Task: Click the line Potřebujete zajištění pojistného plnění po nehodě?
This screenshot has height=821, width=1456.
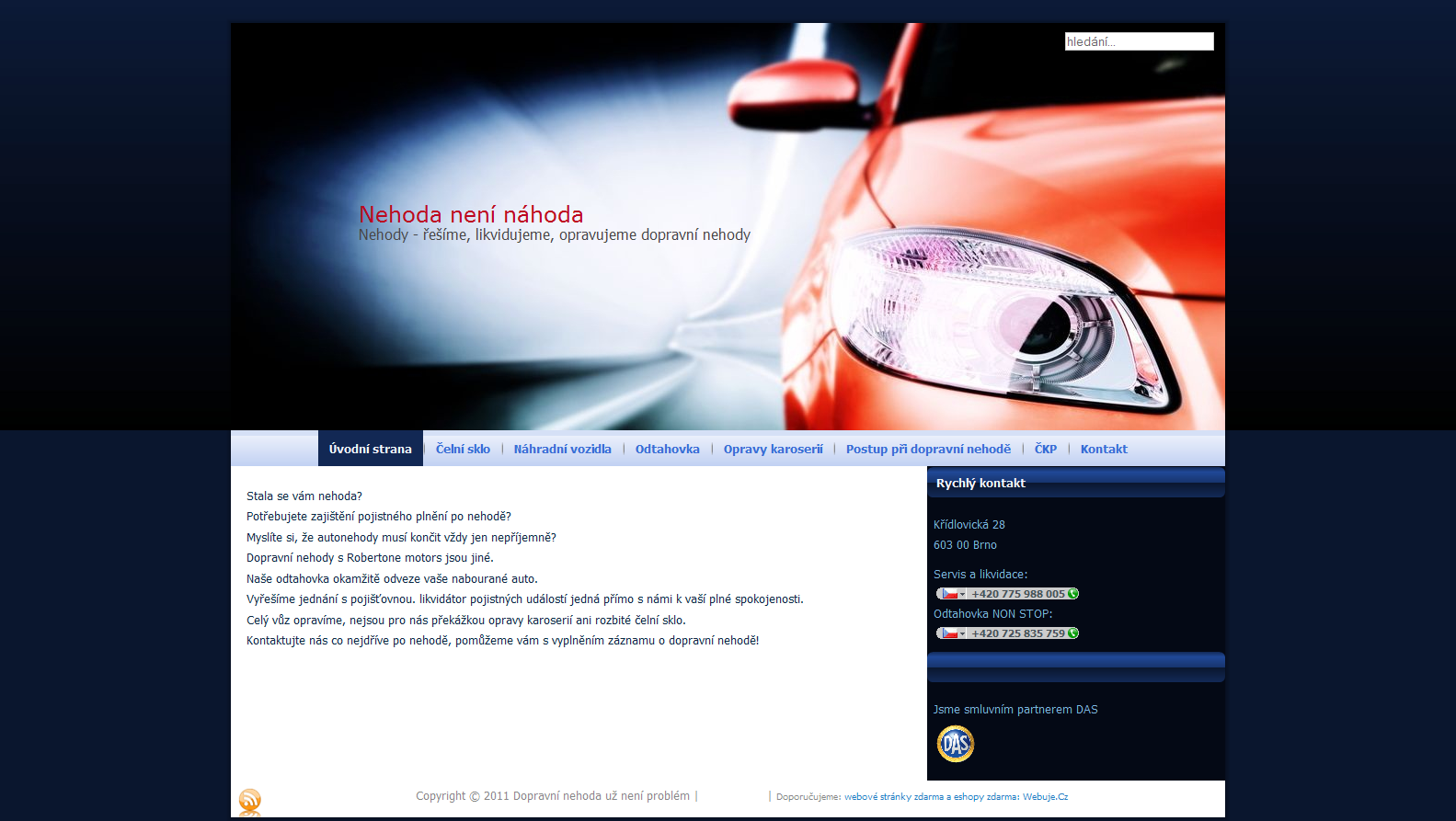Action: 379,516
